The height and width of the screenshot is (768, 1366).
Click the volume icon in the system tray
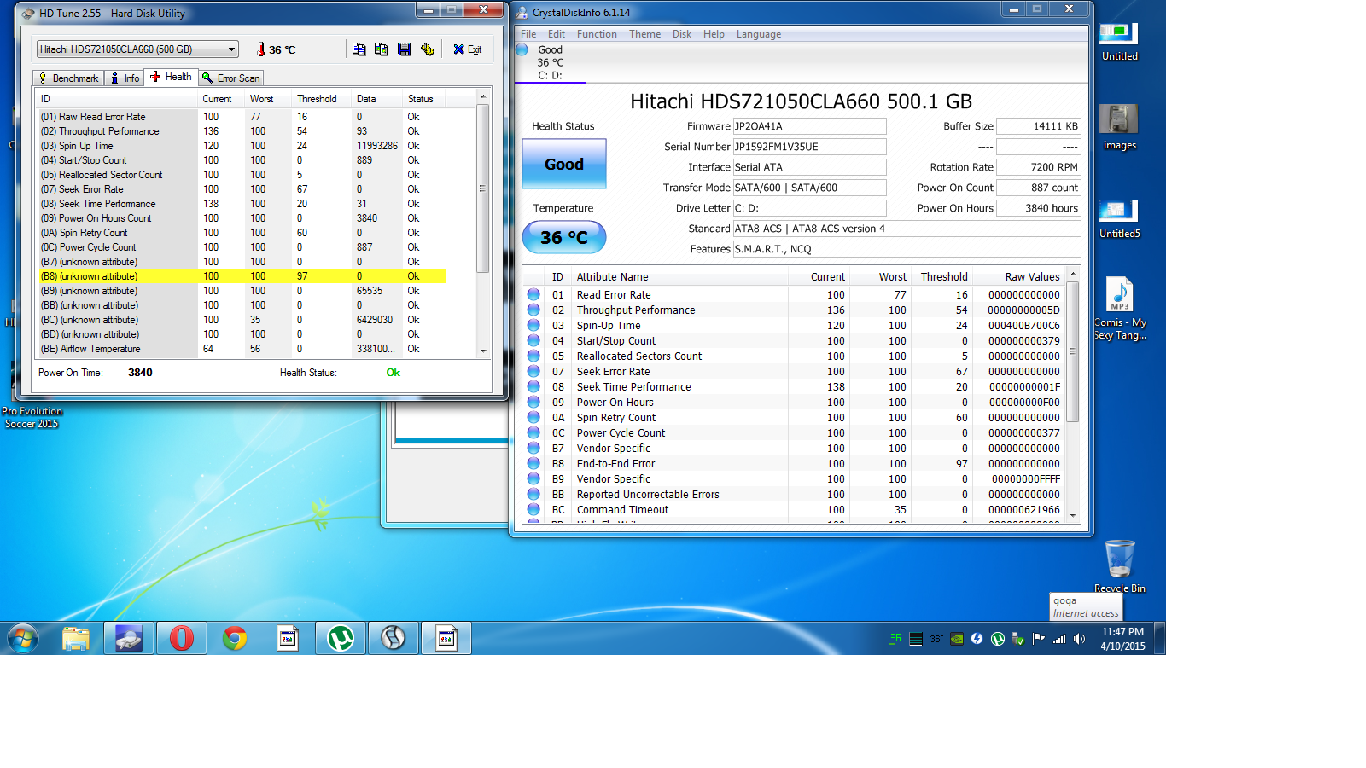pyautogui.click(x=1078, y=639)
